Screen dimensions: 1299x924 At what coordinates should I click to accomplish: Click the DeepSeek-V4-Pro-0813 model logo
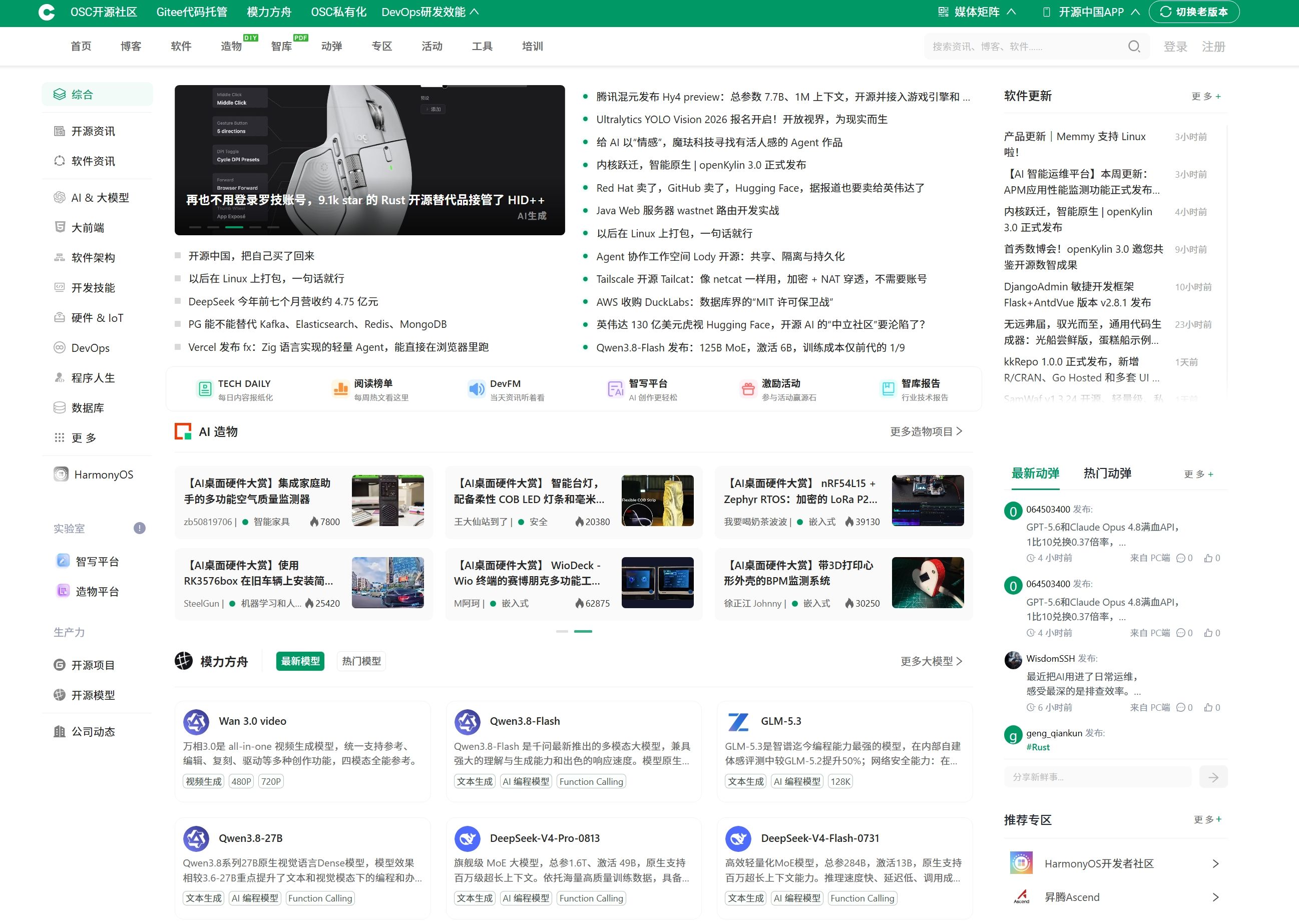[467, 838]
